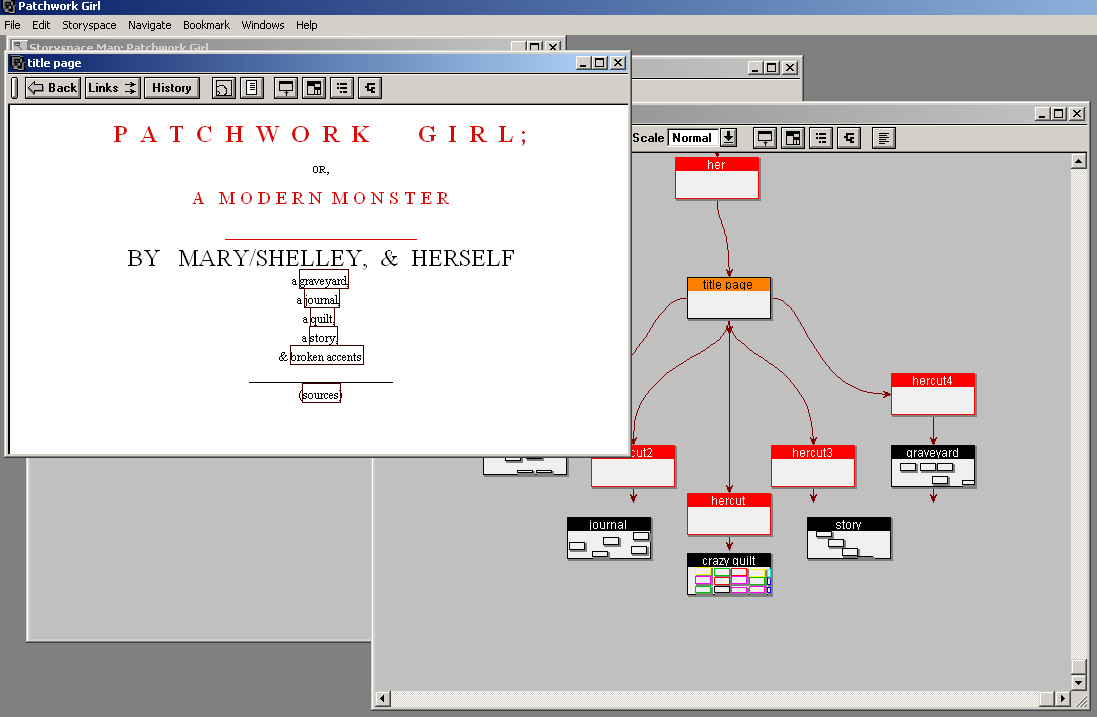Image resolution: width=1097 pixels, height=717 pixels.
Task: Click the tree view icon in title page toolbar
Action: click(370, 88)
